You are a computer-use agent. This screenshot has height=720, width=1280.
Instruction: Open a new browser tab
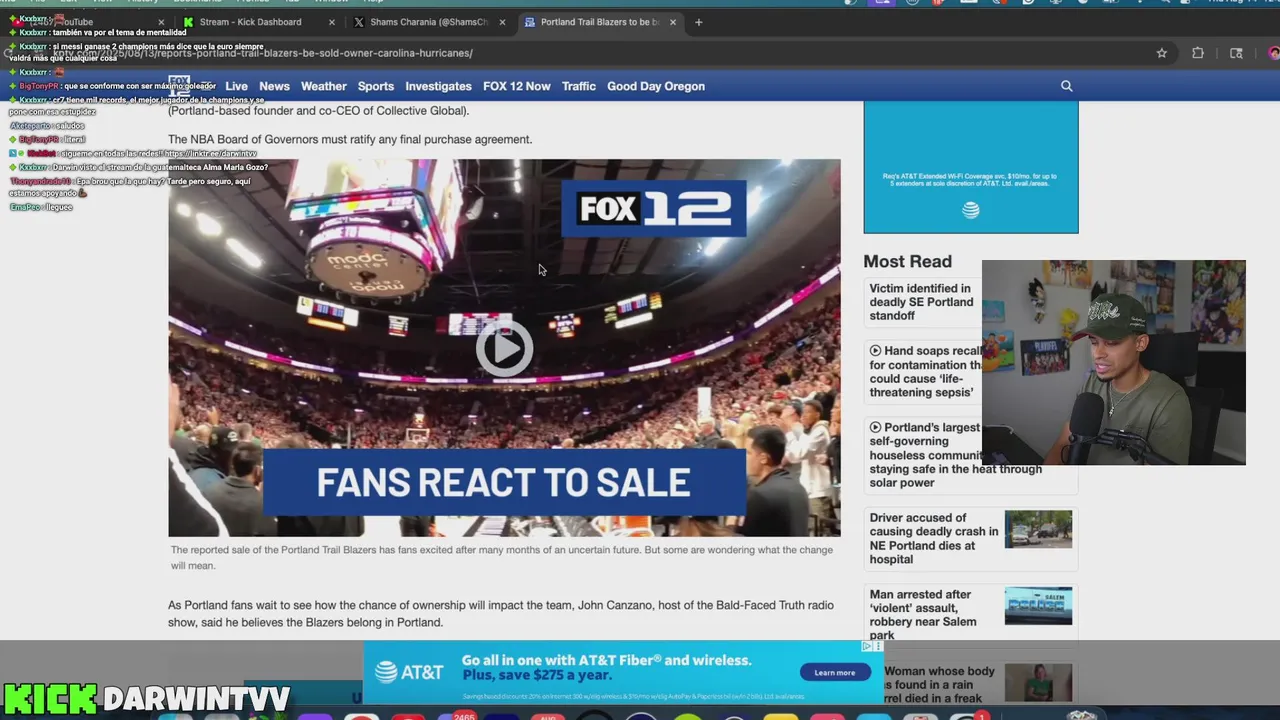[699, 22]
